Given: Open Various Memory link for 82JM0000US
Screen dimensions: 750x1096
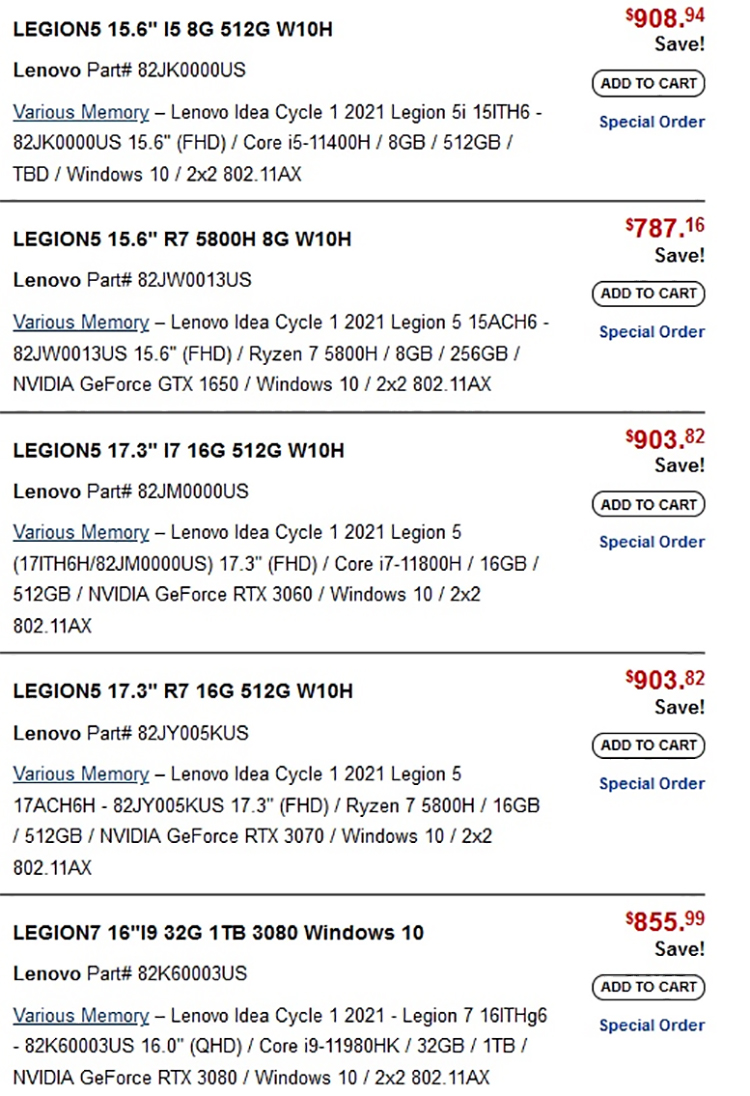Looking at the screenshot, I should (81, 533).
